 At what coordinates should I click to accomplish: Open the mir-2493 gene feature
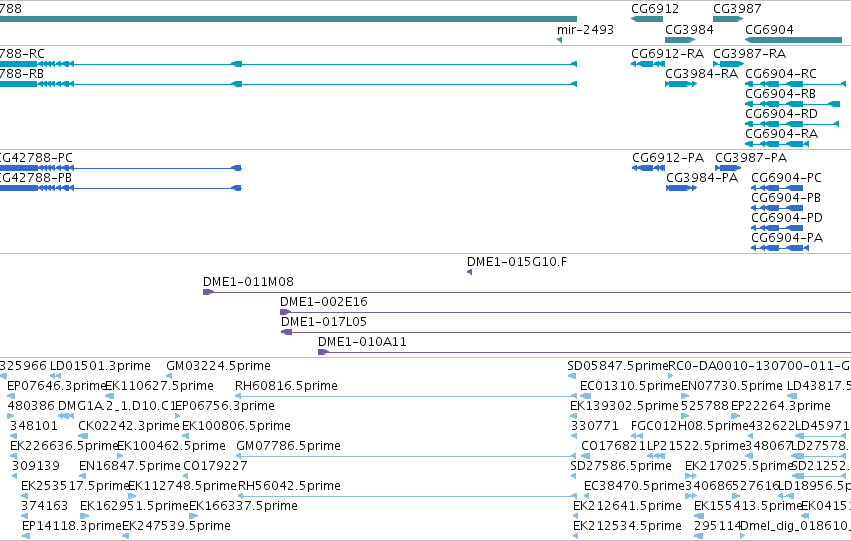pos(585,30)
